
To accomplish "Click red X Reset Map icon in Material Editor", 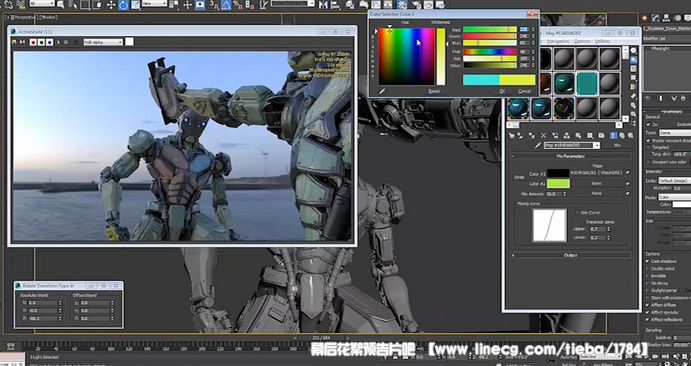I will pos(543,136).
